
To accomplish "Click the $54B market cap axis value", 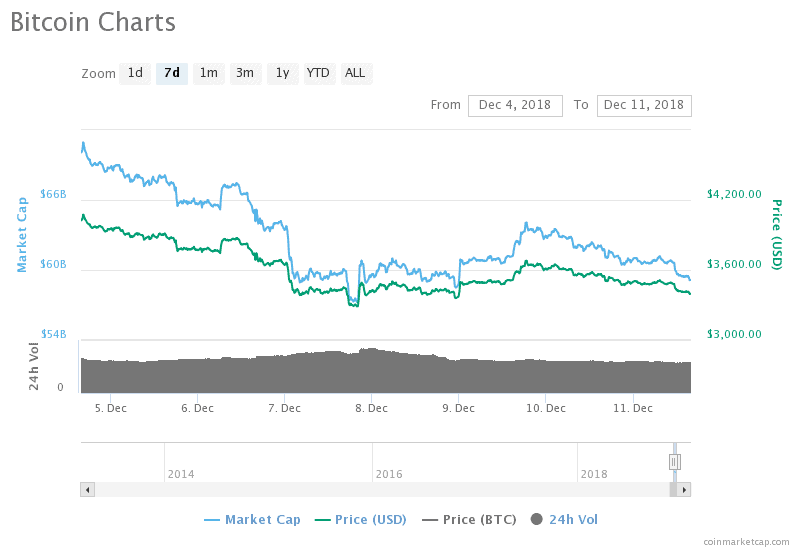I will [x=54, y=334].
